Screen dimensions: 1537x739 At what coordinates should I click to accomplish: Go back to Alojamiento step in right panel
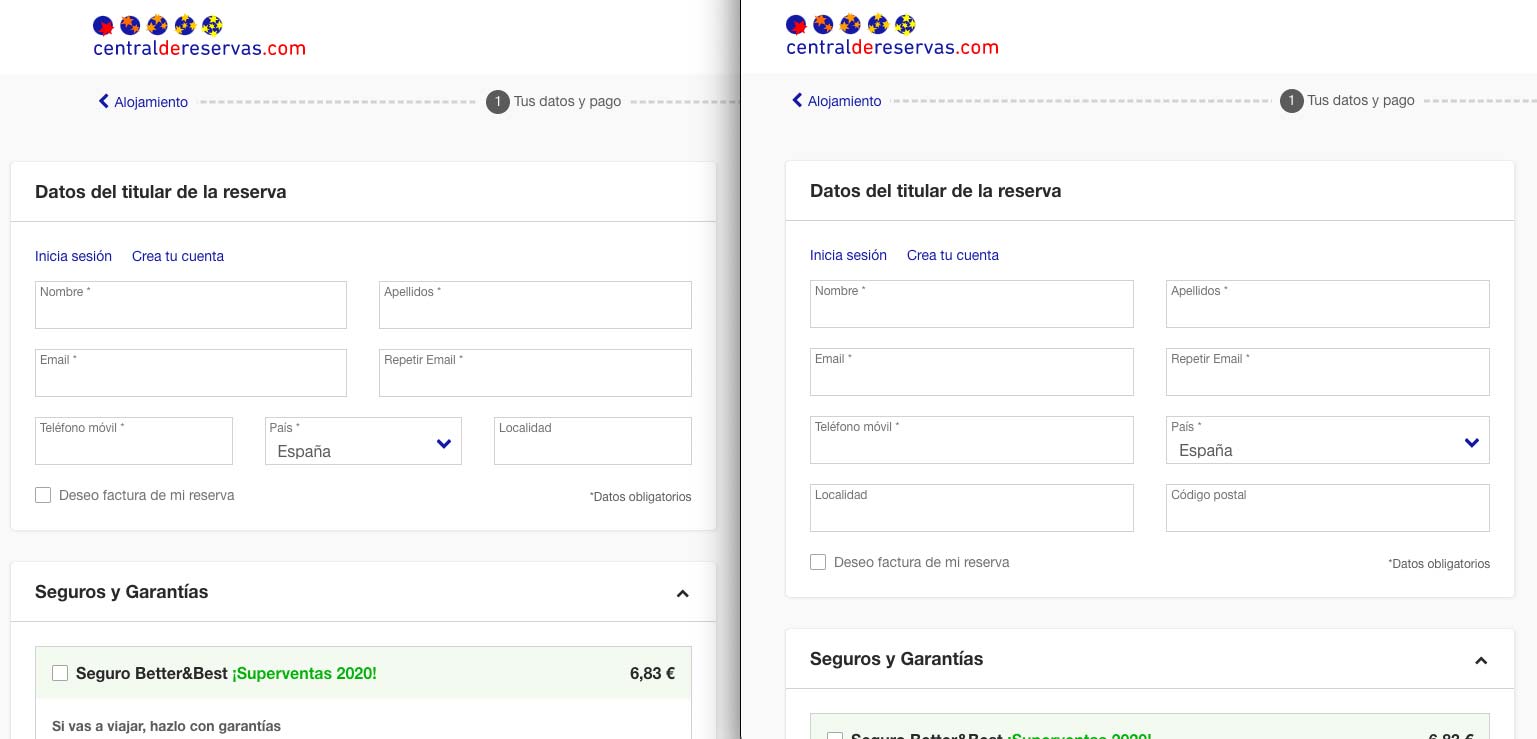[844, 101]
